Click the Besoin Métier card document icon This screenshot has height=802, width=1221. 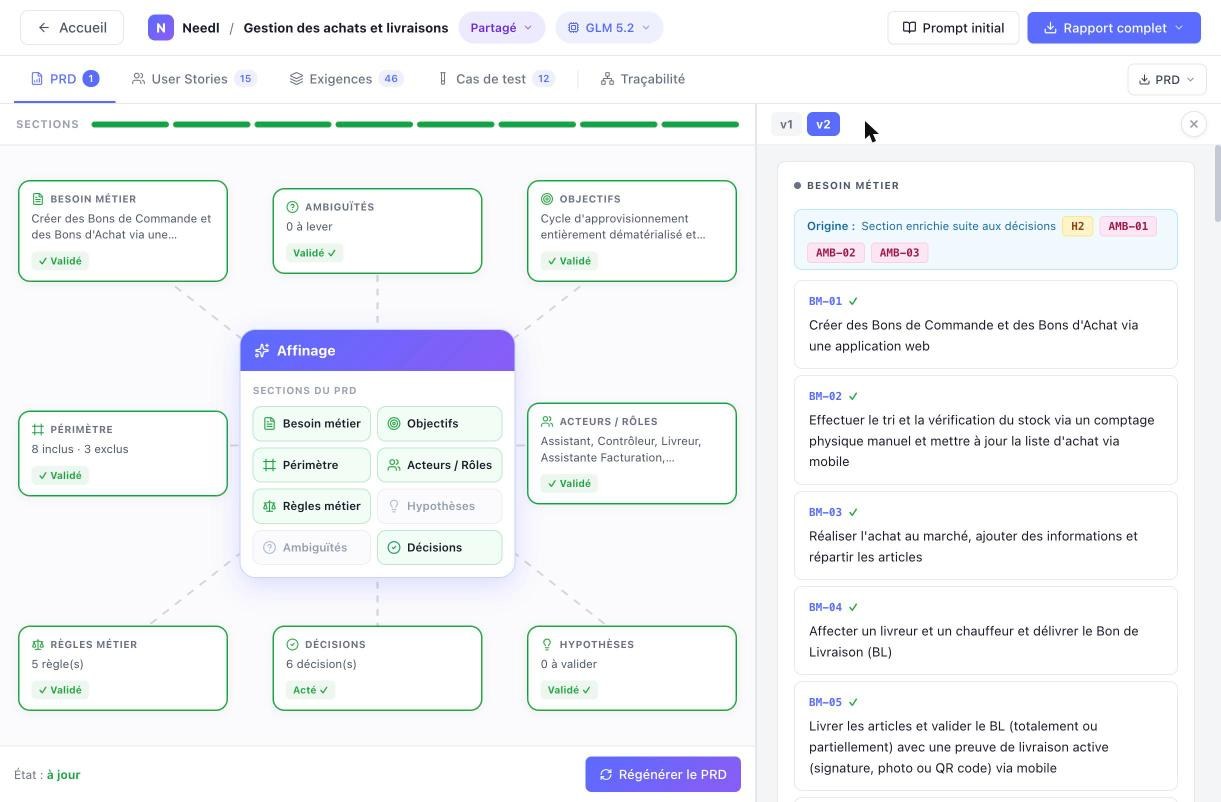coord(38,199)
